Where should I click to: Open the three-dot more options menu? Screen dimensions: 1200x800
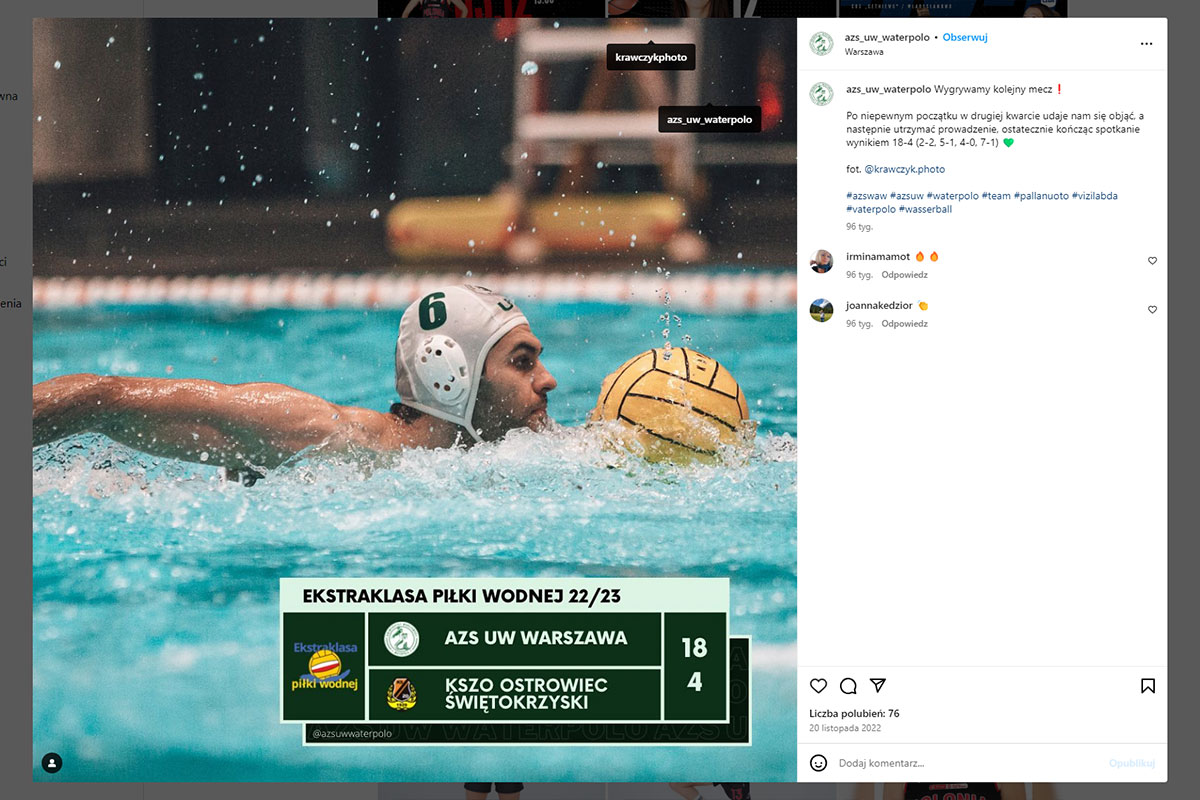1146,44
